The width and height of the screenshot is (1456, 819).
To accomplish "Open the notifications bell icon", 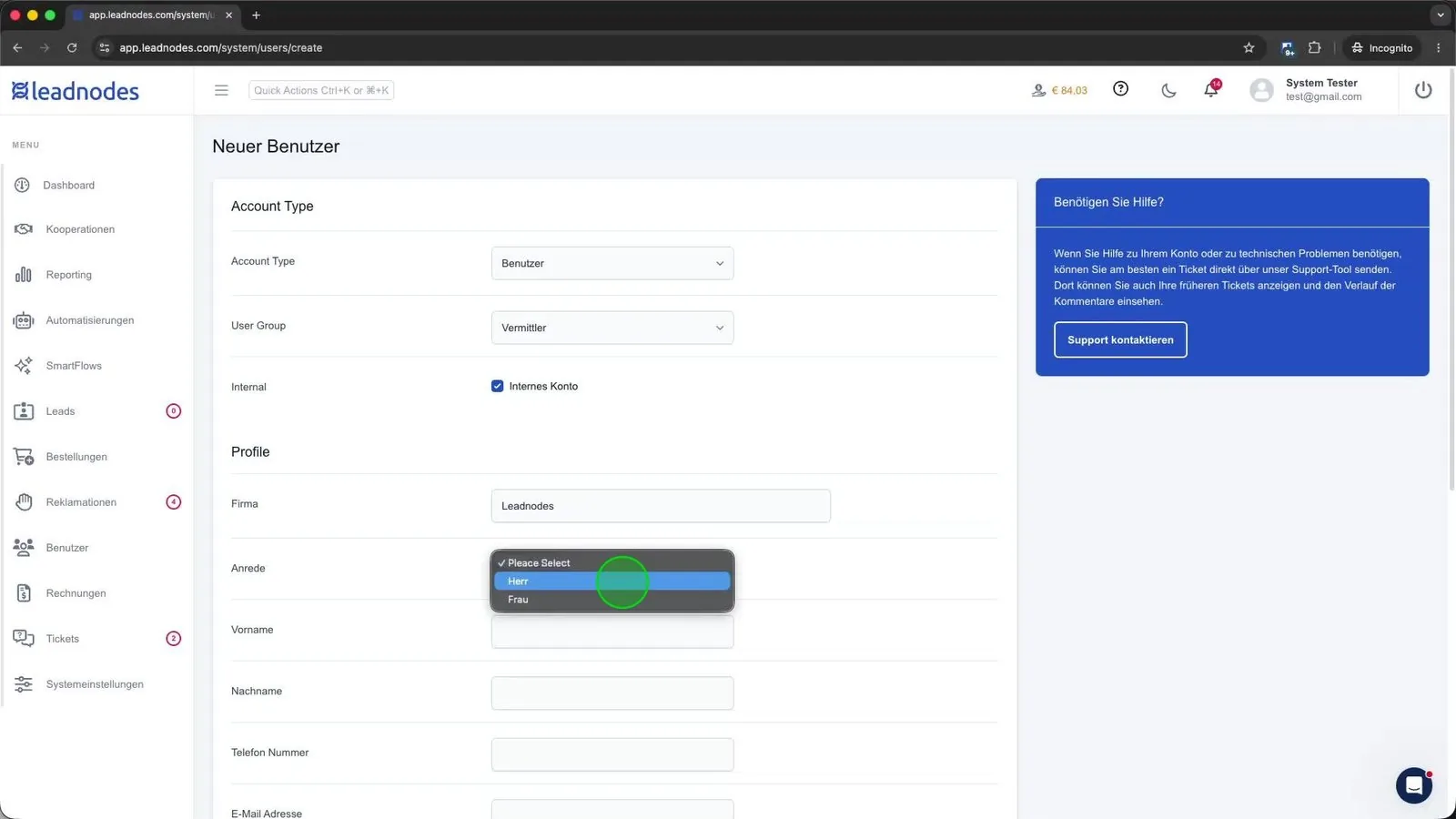I will (1211, 89).
